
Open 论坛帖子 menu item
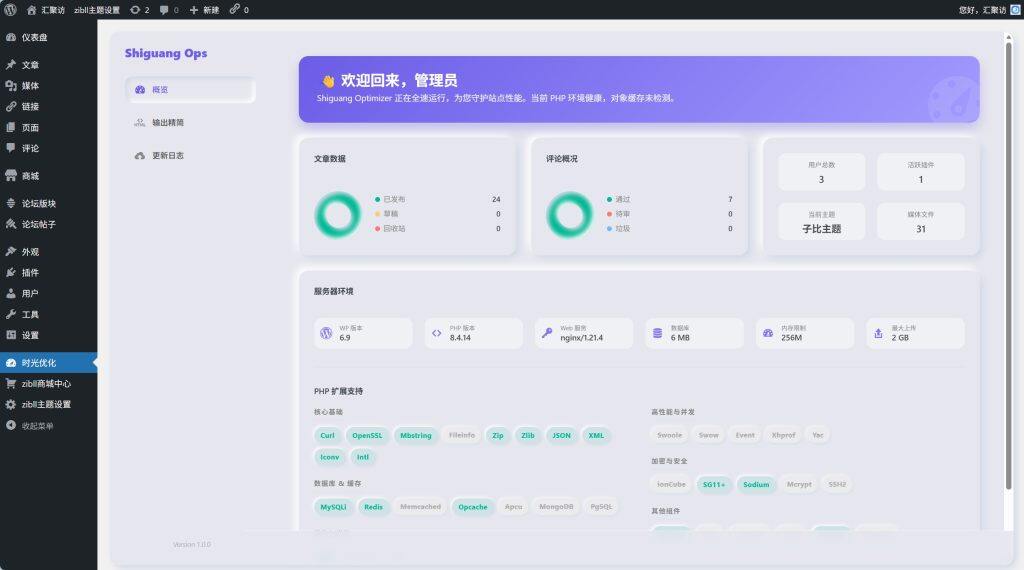tap(48, 224)
